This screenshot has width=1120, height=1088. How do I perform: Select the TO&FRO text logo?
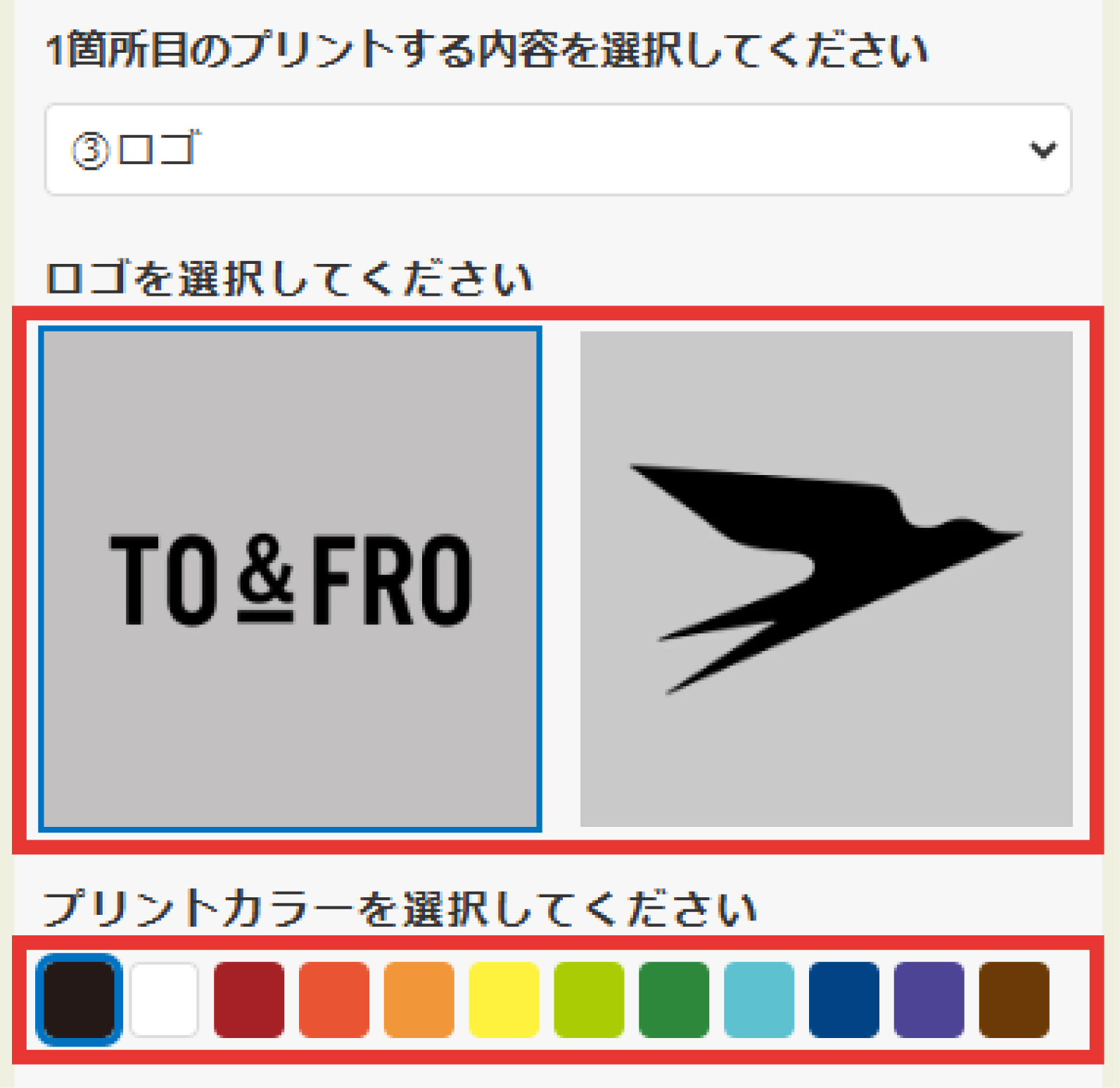(x=290, y=578)
